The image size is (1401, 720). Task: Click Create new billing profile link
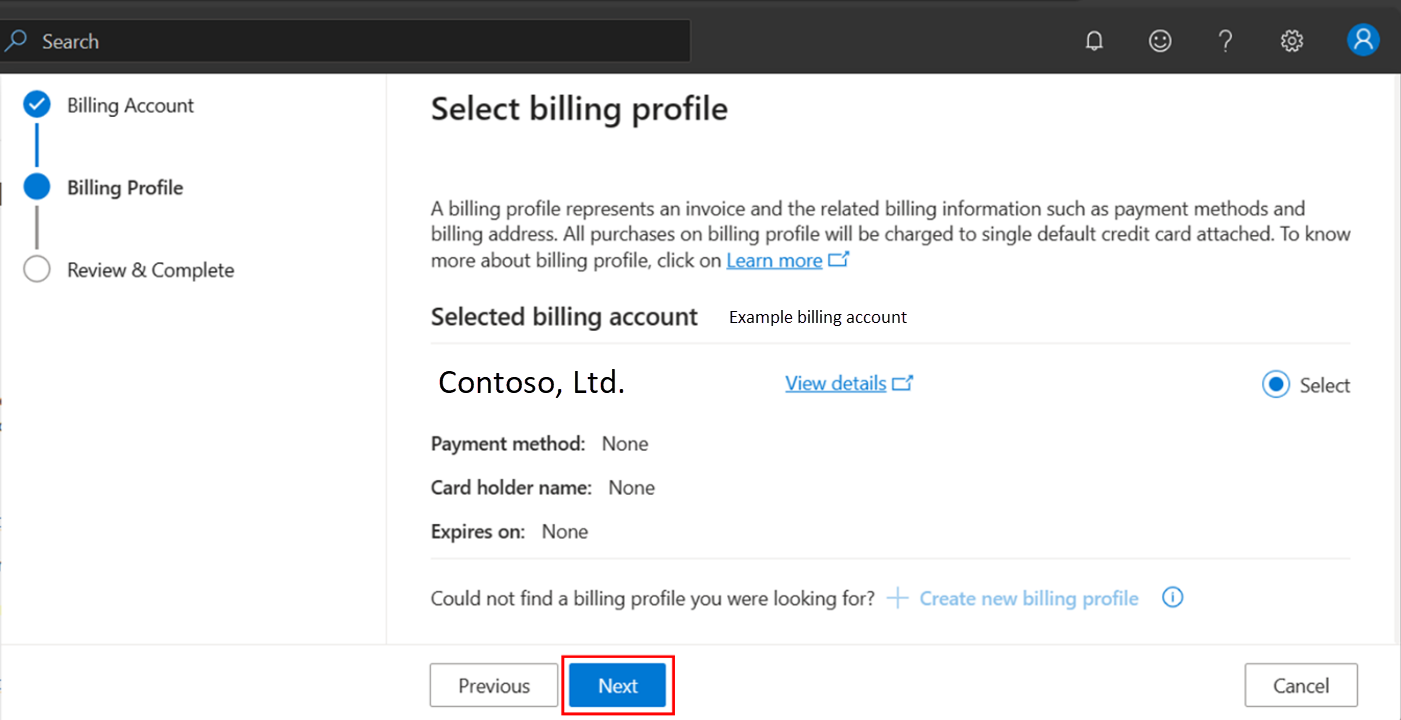tap(1028, 598)
